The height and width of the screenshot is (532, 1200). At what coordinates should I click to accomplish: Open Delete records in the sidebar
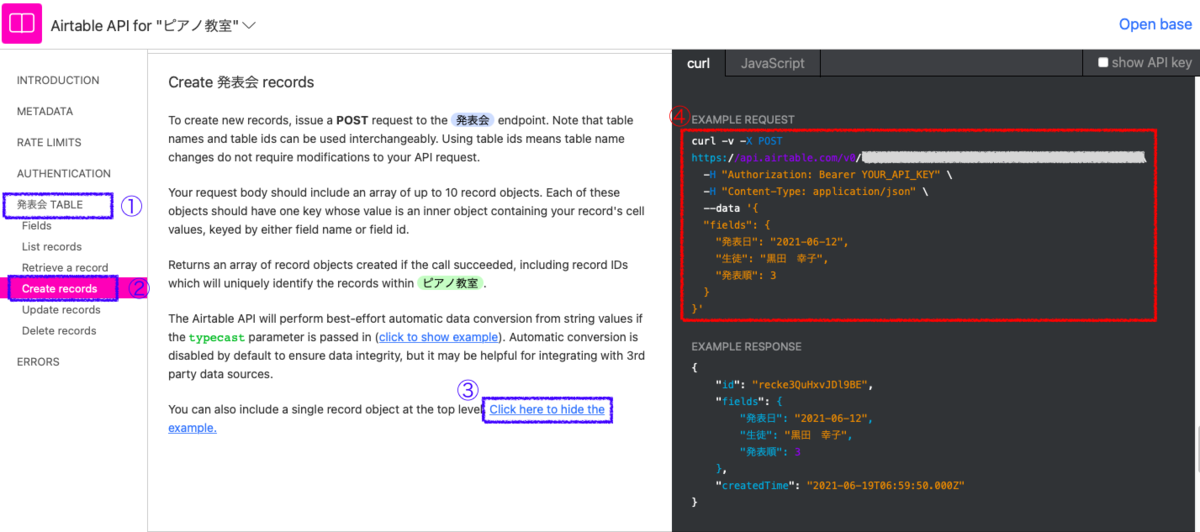point(59,331)
